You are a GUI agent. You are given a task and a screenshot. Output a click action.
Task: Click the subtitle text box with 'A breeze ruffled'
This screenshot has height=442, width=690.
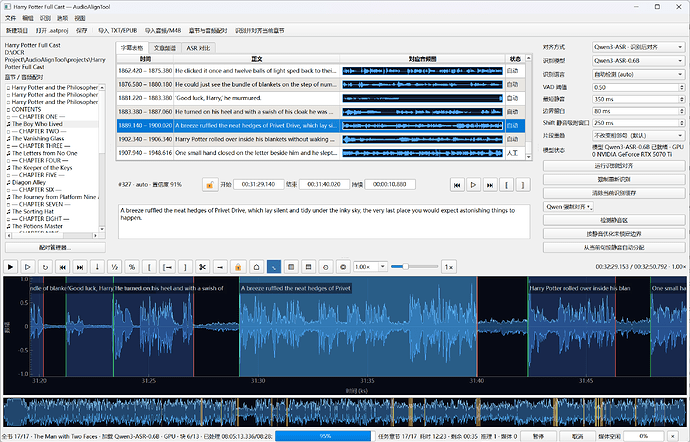point(324,221)
